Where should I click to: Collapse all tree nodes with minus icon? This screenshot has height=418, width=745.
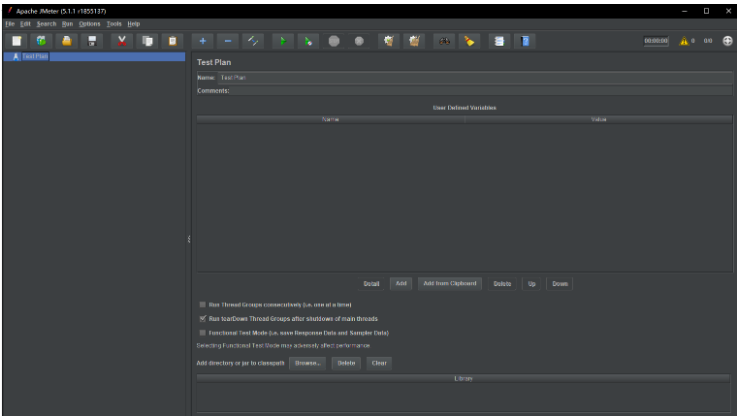(228, 41)
